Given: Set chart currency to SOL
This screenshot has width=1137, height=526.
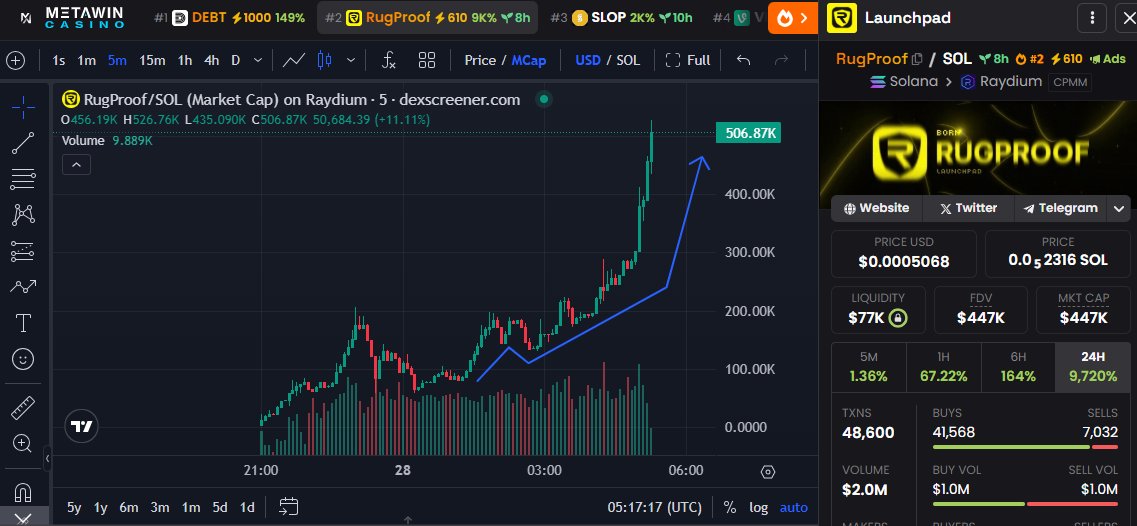Looking at the screenshot, I should coord(628,60).
